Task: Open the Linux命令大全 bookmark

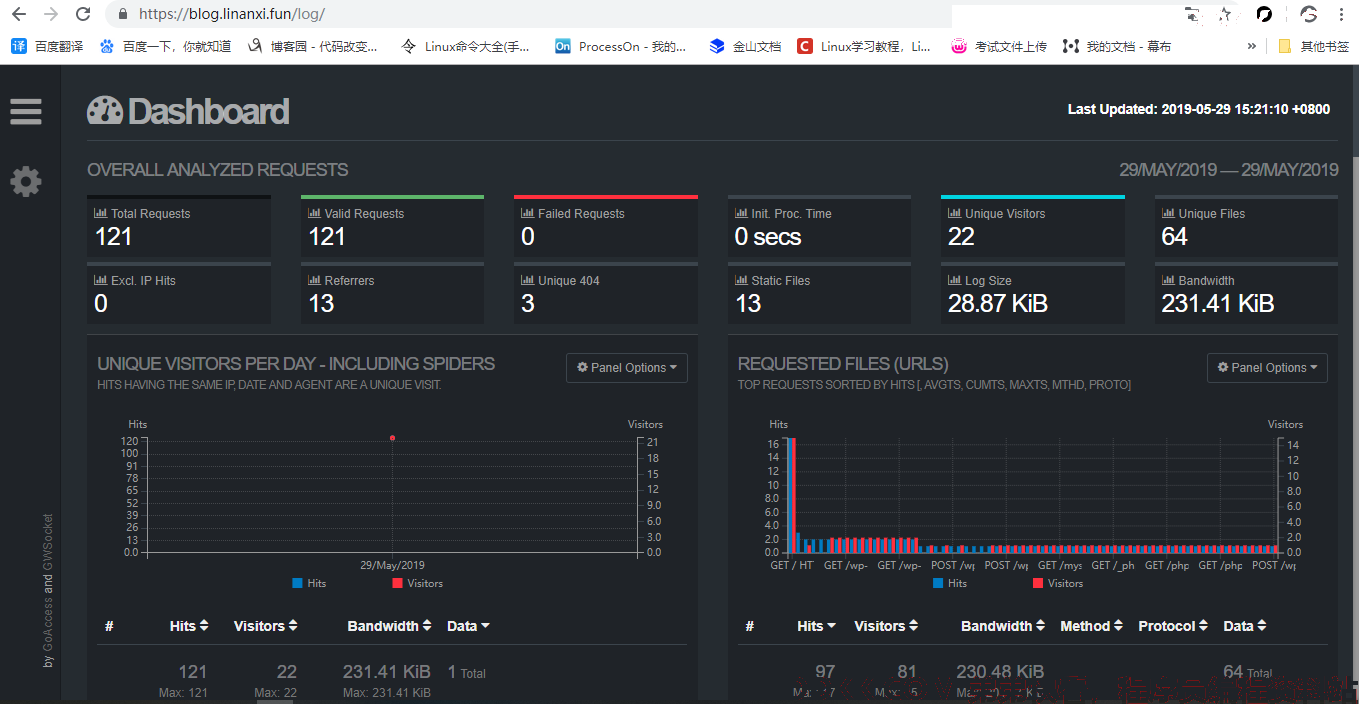Action: [x=465, y=46]
